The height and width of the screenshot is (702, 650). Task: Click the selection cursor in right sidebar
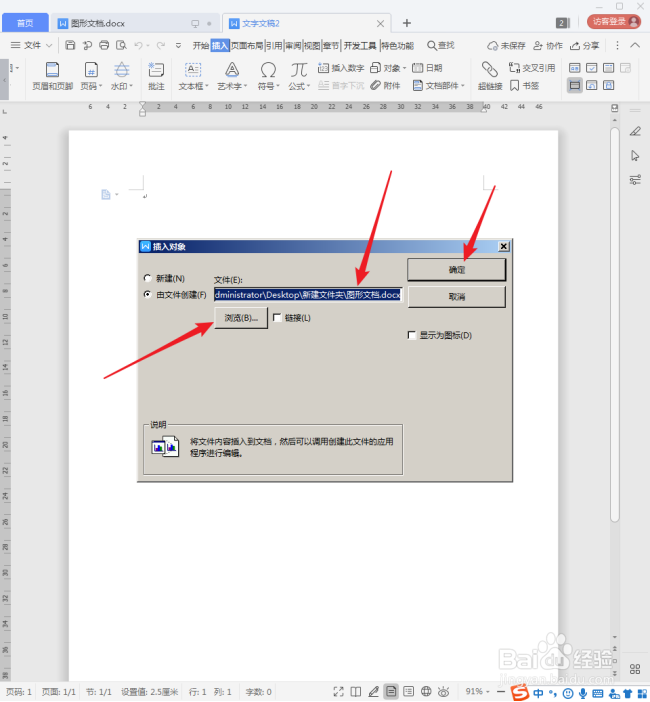(x=635, y=156)
